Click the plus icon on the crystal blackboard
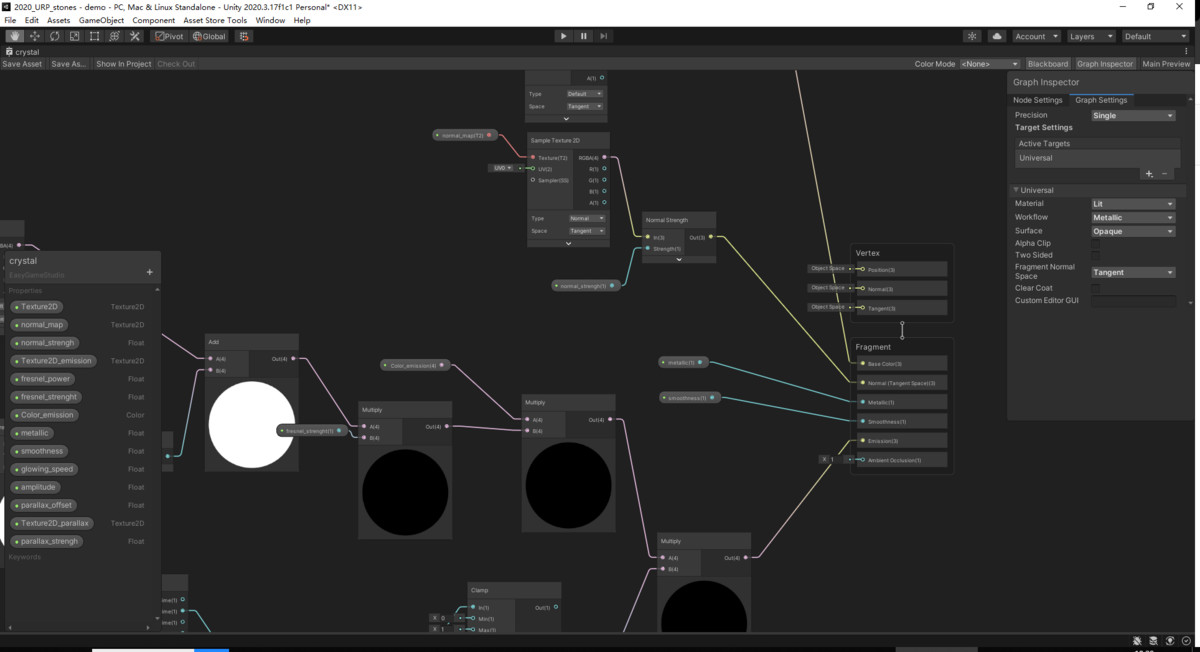Viewport: 1200px width, 652px height. click(x=150, y=270)
